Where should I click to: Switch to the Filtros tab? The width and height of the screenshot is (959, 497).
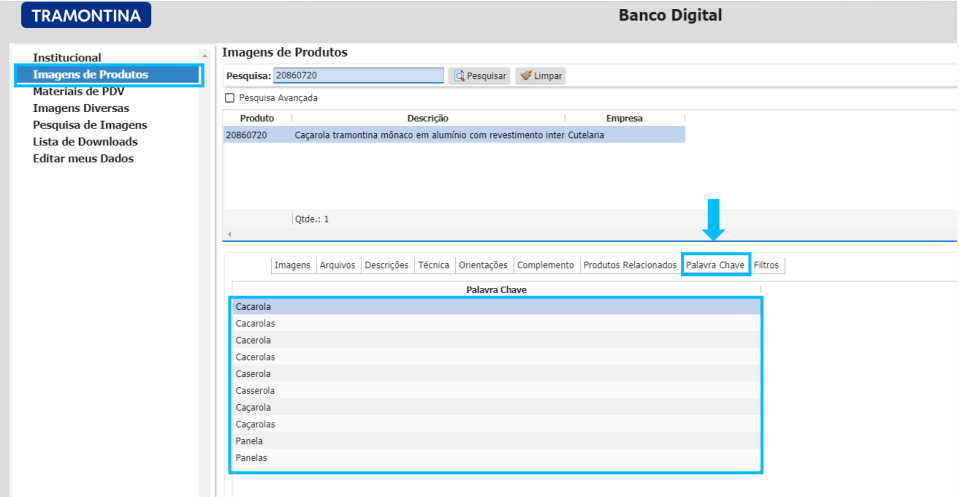tap(766, 265)
